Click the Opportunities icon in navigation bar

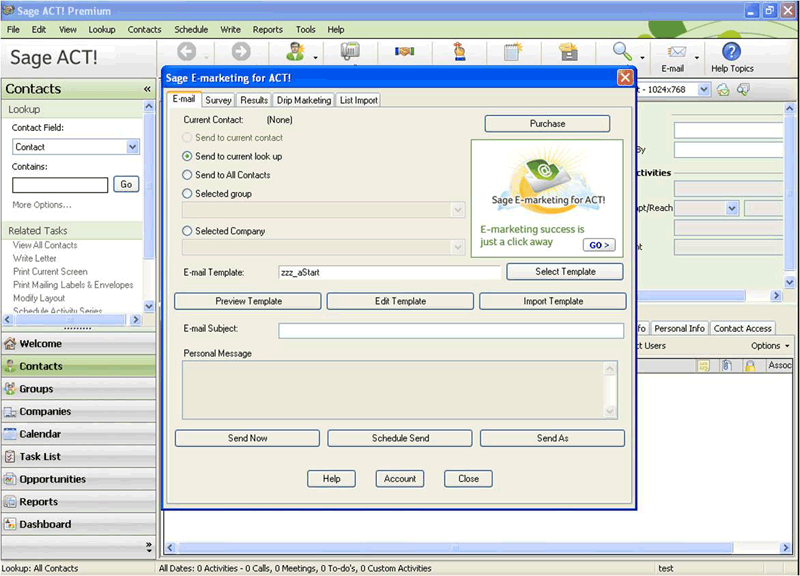tap(10, 479)
